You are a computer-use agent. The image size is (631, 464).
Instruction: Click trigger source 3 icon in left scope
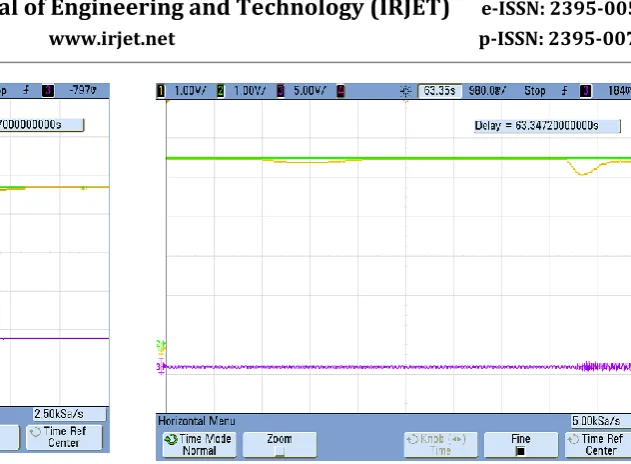[x=48, y=91]
